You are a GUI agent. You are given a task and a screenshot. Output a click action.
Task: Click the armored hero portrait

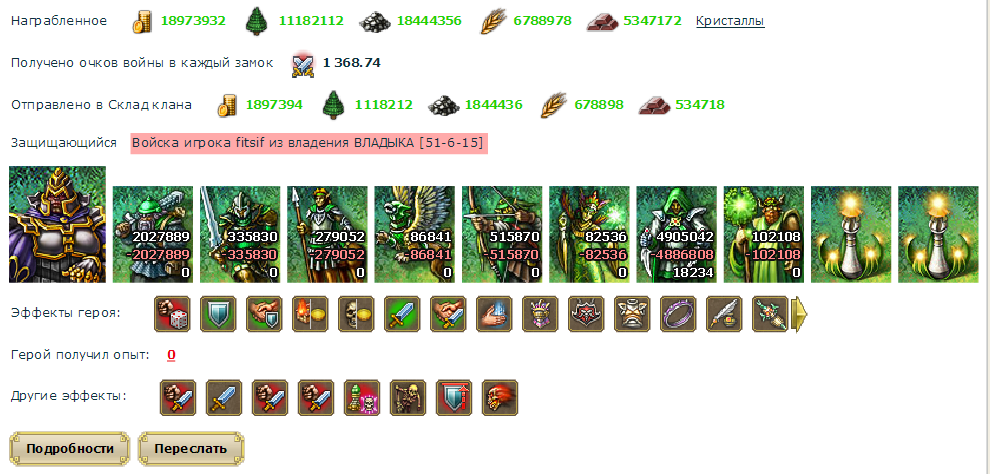57,224
